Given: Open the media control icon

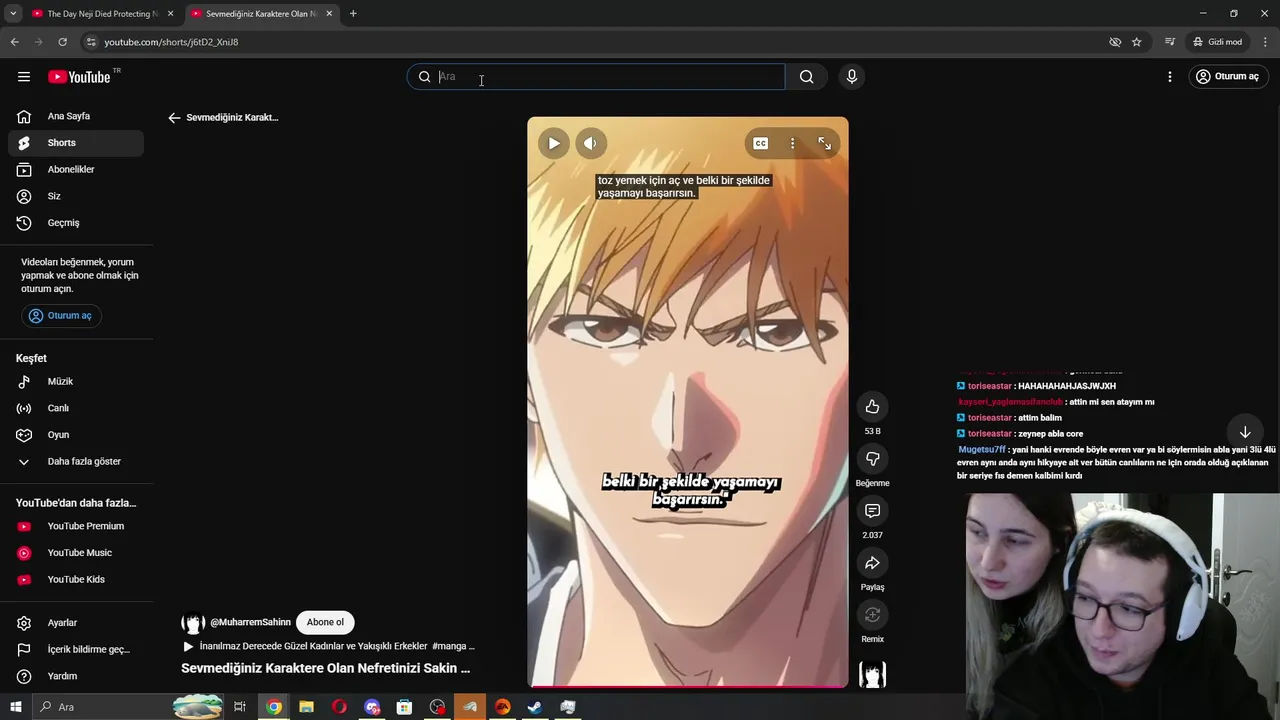Looking at the screenshot, I should coord(1170,42).
